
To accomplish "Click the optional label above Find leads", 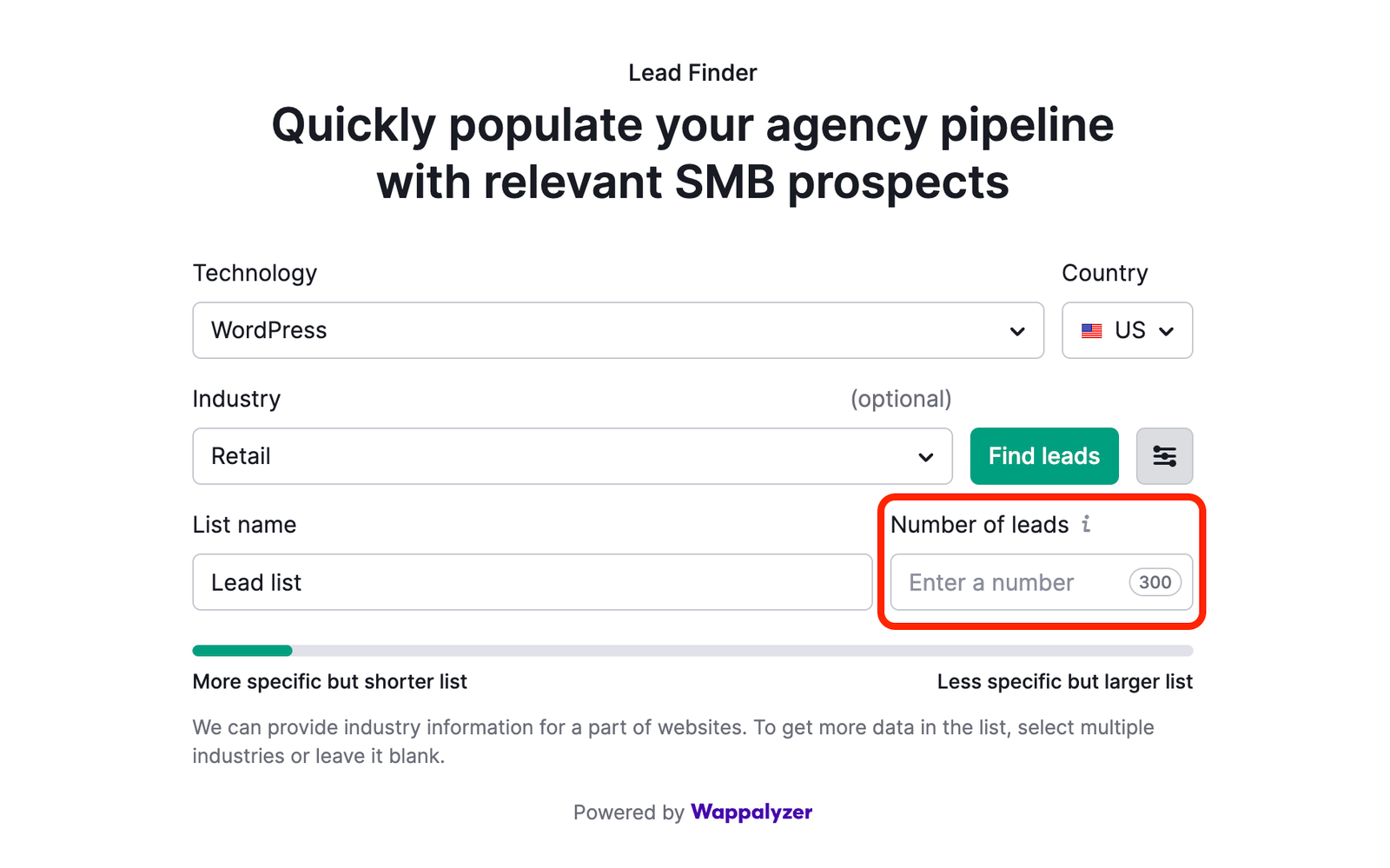I will point(901,399).
